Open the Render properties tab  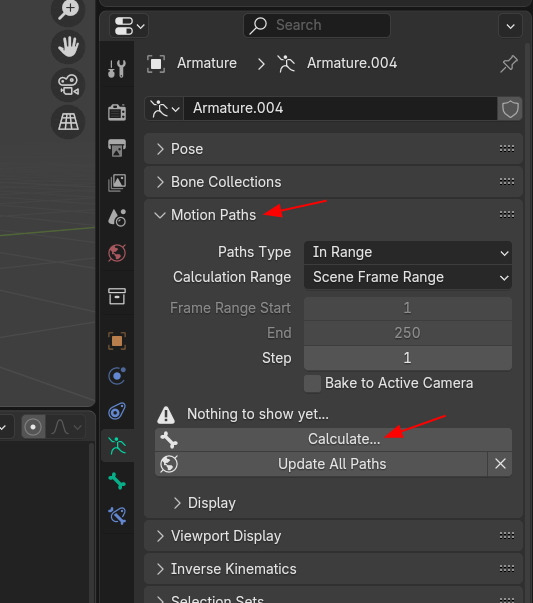click(117, 112)
